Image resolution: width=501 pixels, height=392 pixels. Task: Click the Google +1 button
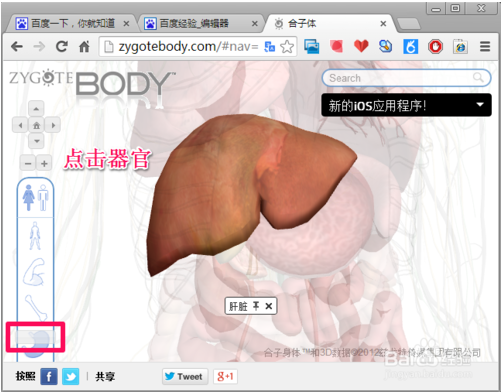(x=225, y=376)
